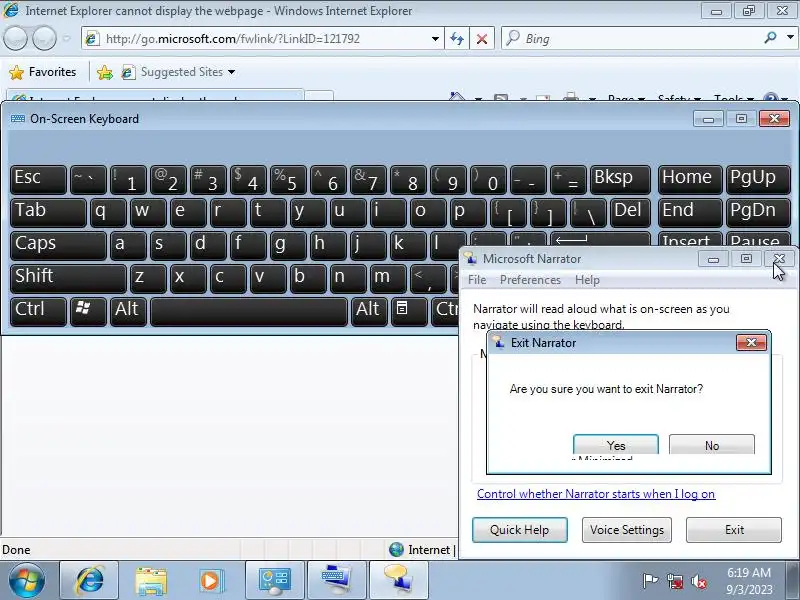Tap the q key on On-Screen Keyboard
The height and width of the screenshot is (600, 800).
pos(108,213)
